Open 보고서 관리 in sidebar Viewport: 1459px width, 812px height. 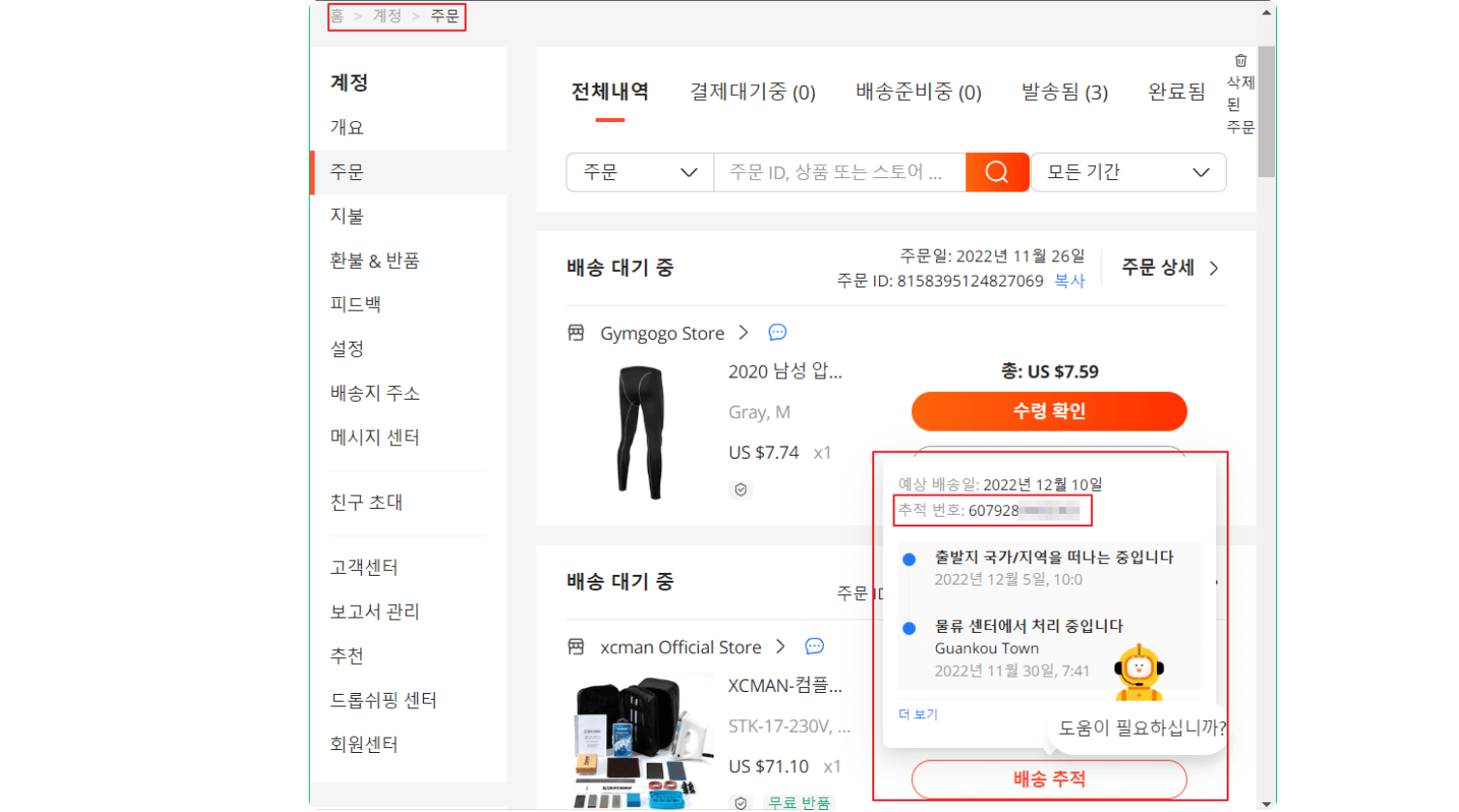pyautogui.click(x=375, y=612)
